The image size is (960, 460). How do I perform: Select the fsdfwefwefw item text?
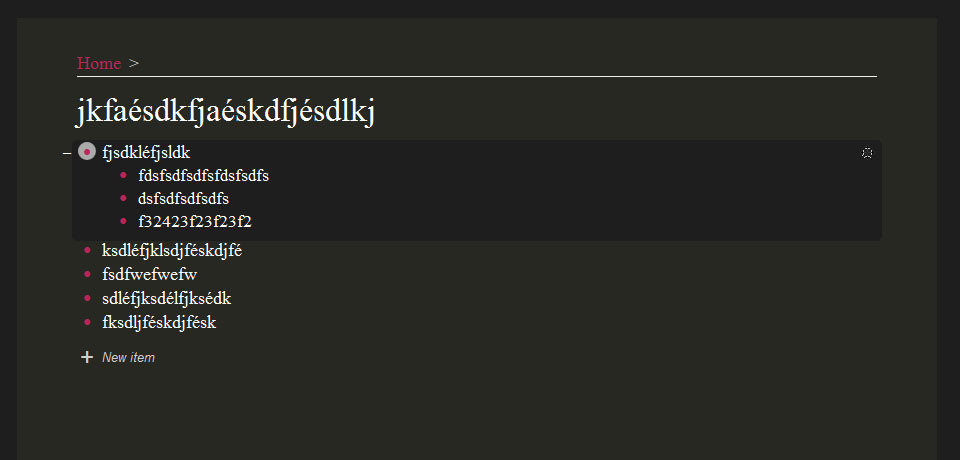pos(149,275)
